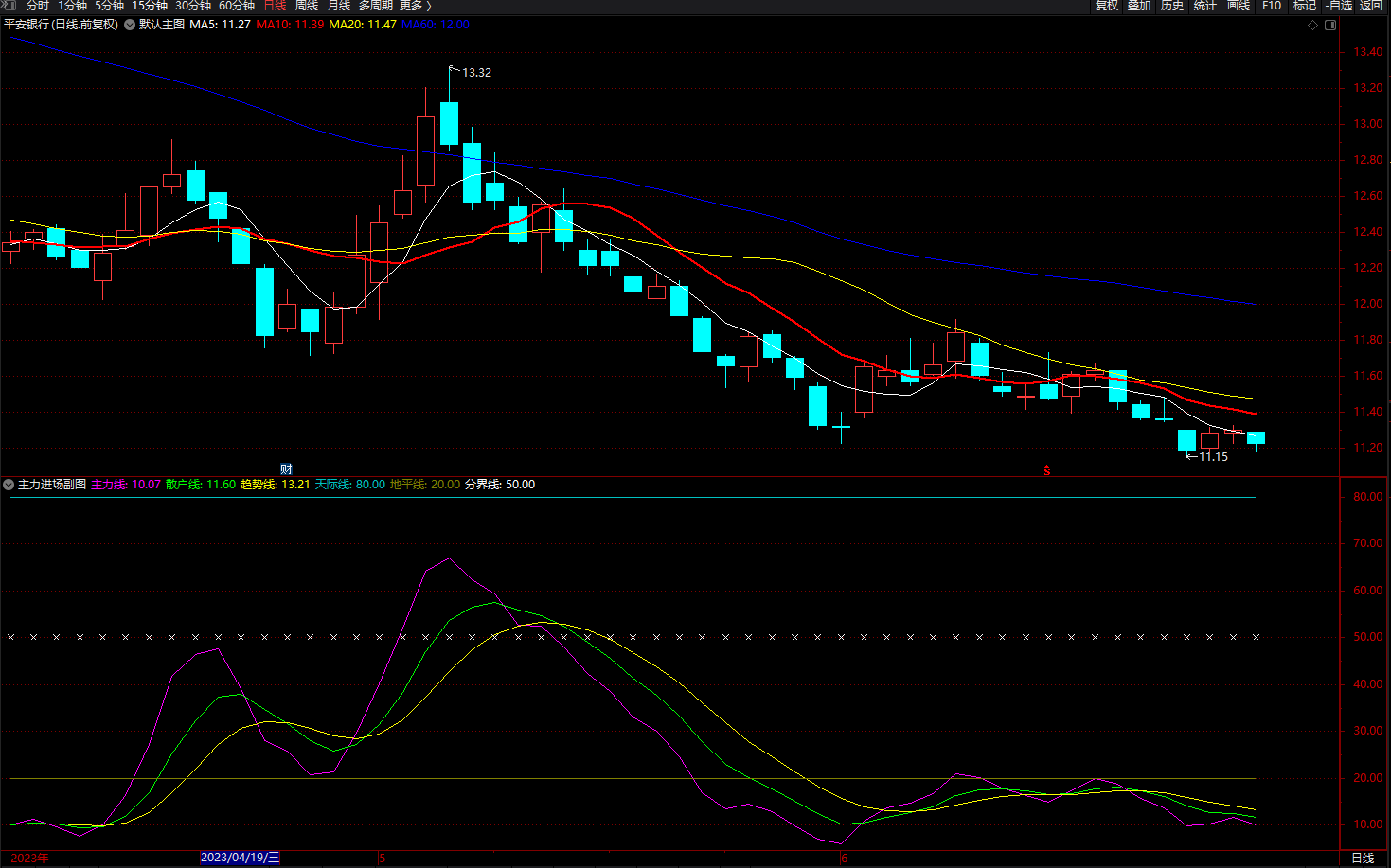Toggle 叠加 overlay comparison
The width and height of the screenshot is (1391, 868).
click(1139, 6)
